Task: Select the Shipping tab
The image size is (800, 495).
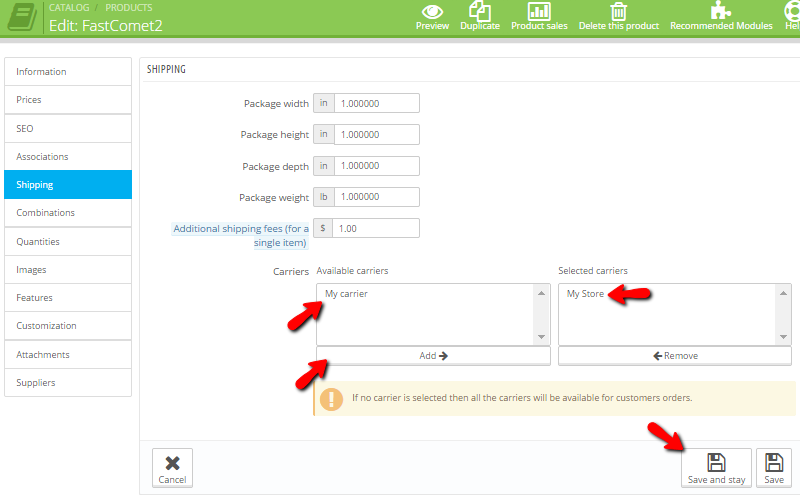Action: (x=68, y=185)
